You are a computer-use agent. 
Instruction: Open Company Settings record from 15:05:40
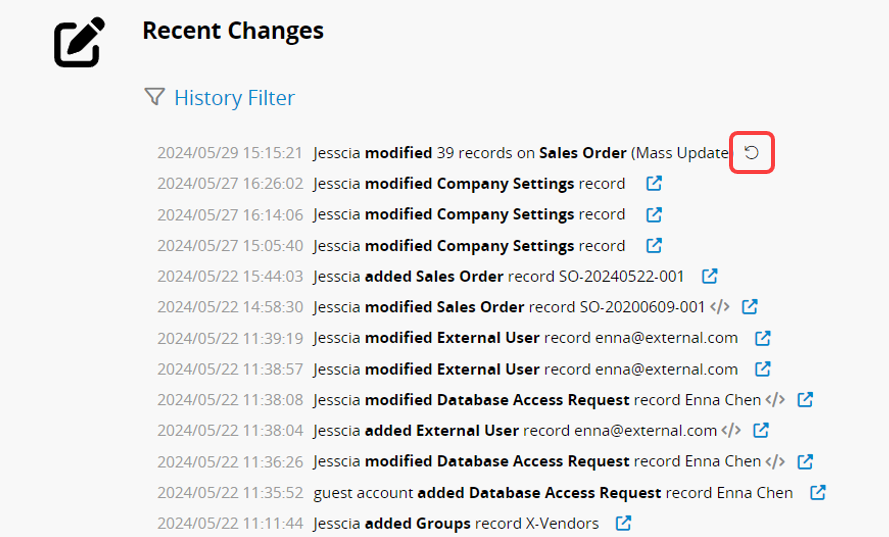pyautogui.click(x=654, y=246)
